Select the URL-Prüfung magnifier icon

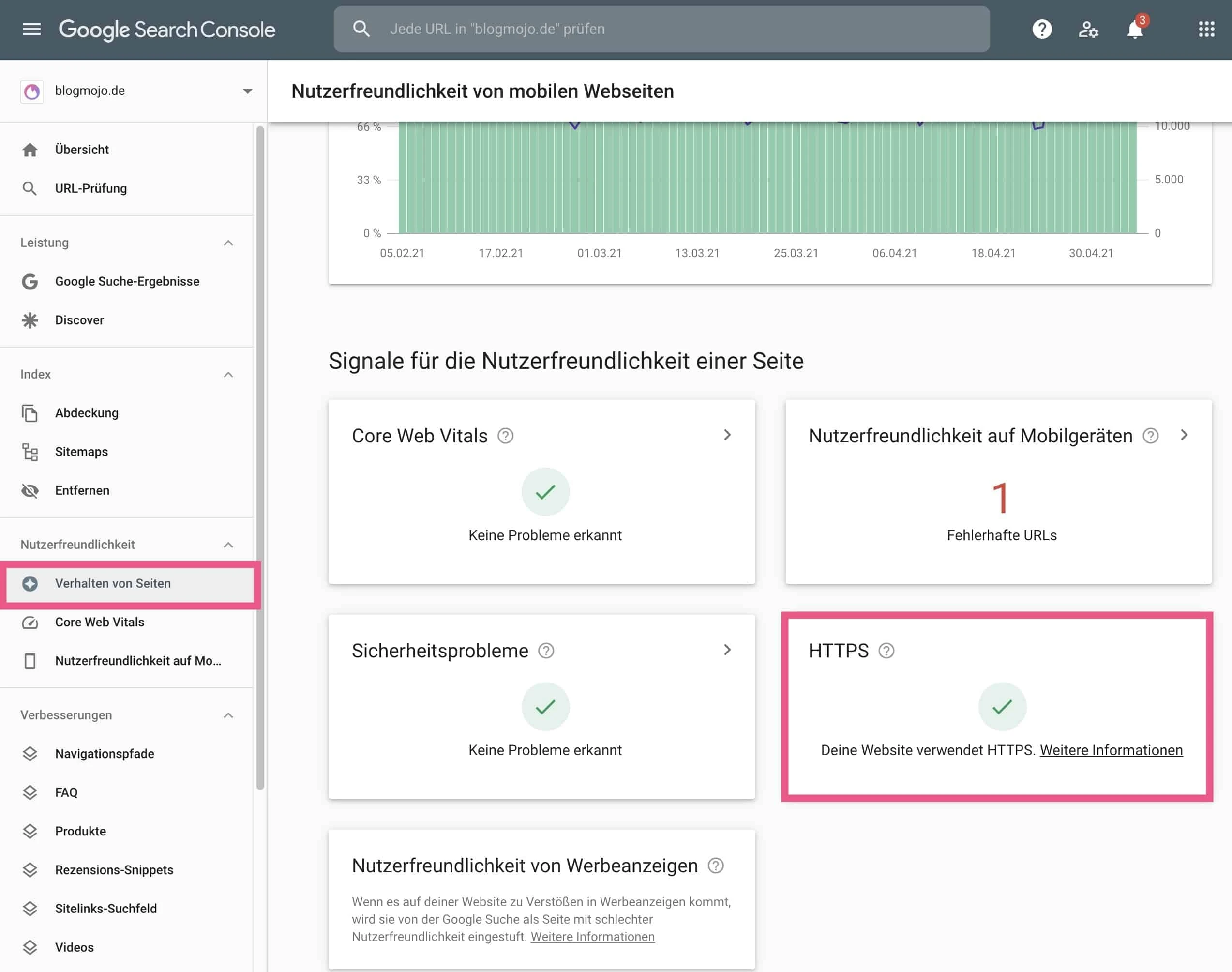tap(30, 188)
